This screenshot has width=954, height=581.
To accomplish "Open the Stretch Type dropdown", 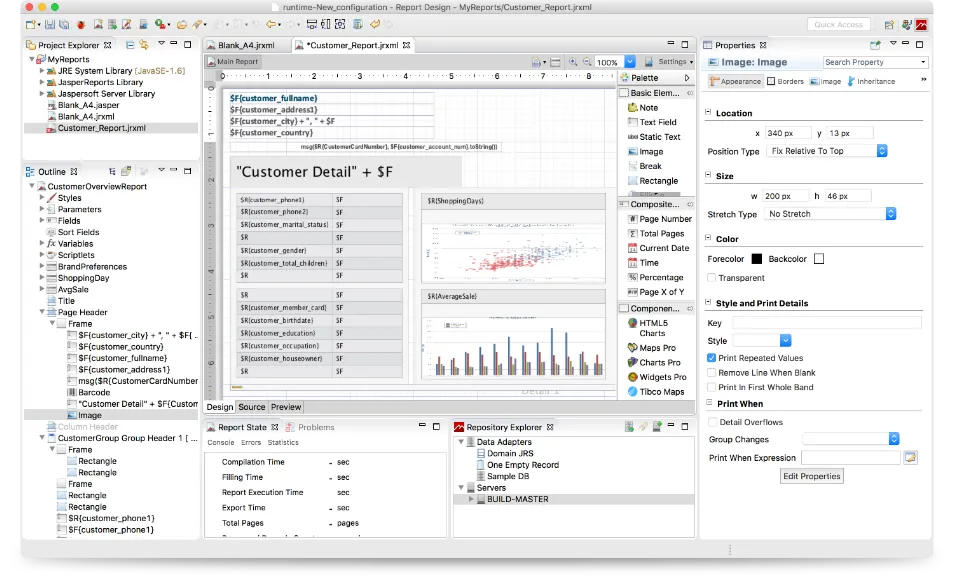I will click(x=830, y=214).
